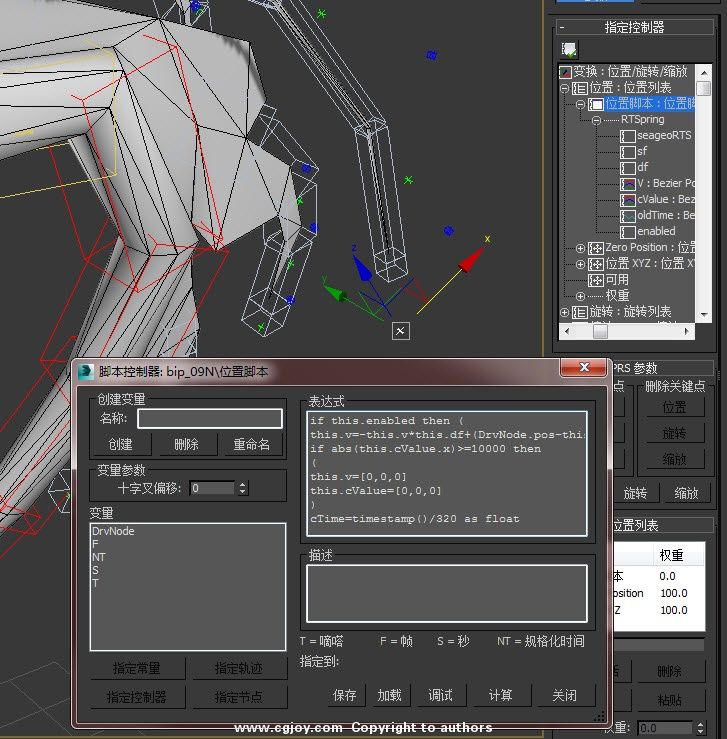Select DrvNode in the variable list

[113, 531]
